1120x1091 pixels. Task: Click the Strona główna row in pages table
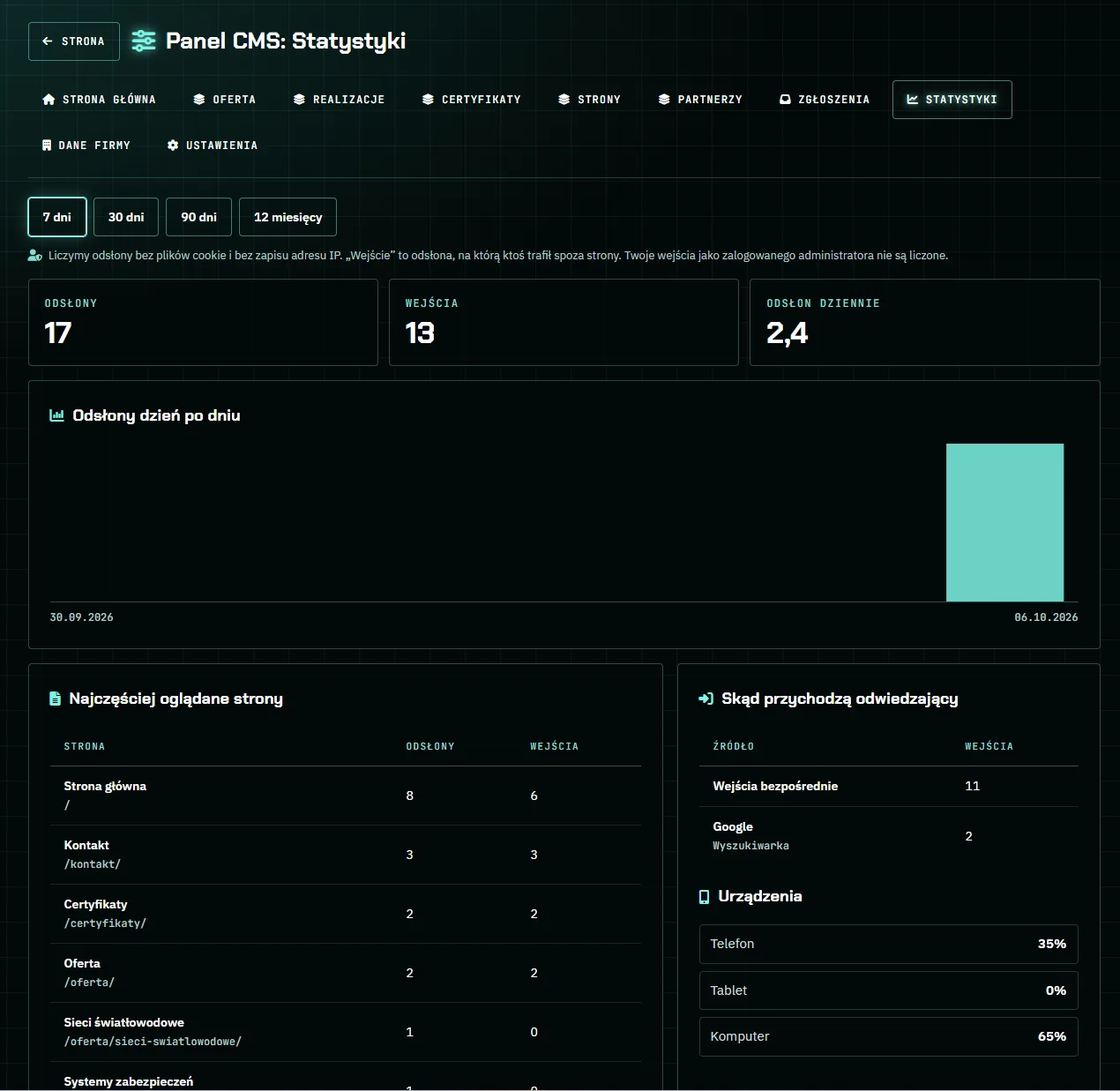346,796
